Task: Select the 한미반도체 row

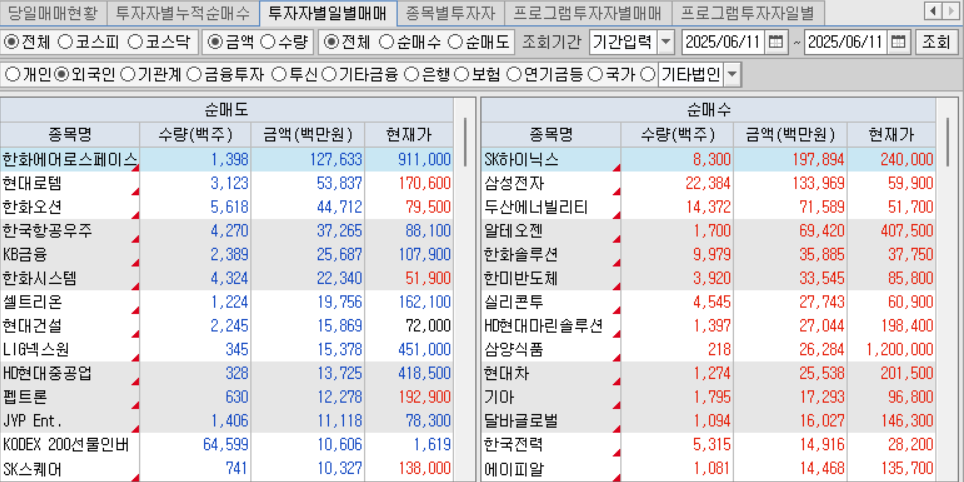Action: point(708,279)
